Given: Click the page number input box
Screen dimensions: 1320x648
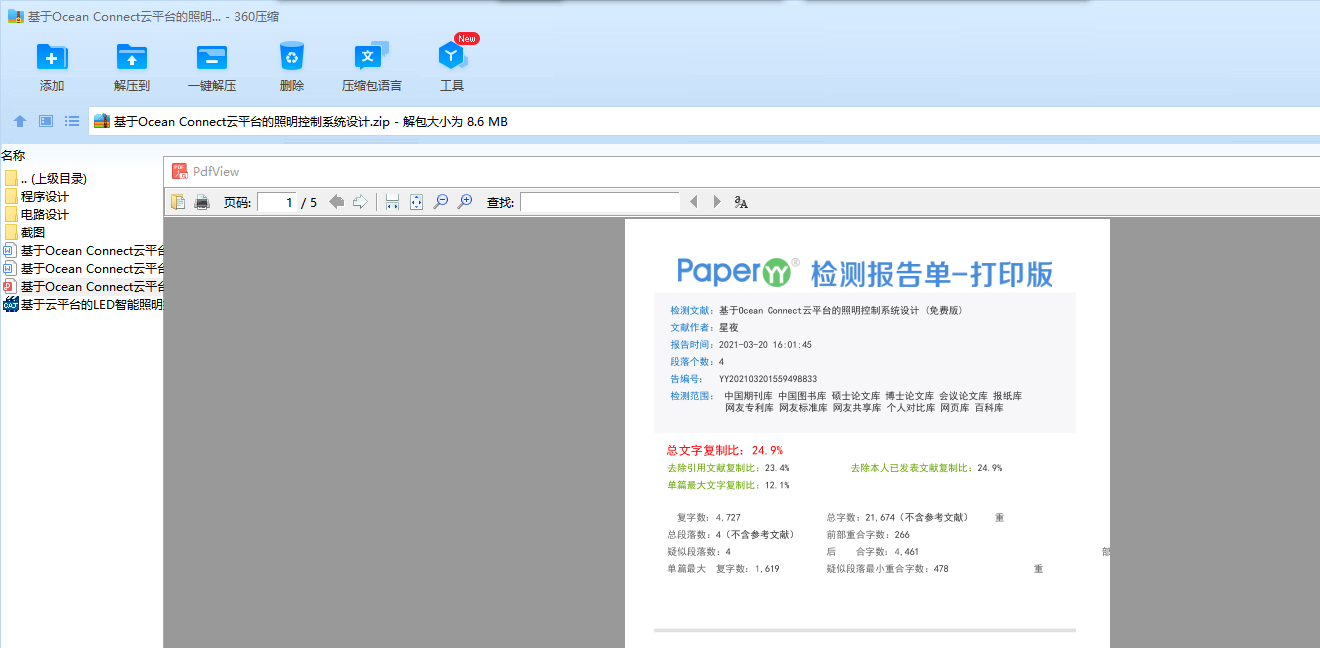Looking at the screenshot, I should click(277, 202).
